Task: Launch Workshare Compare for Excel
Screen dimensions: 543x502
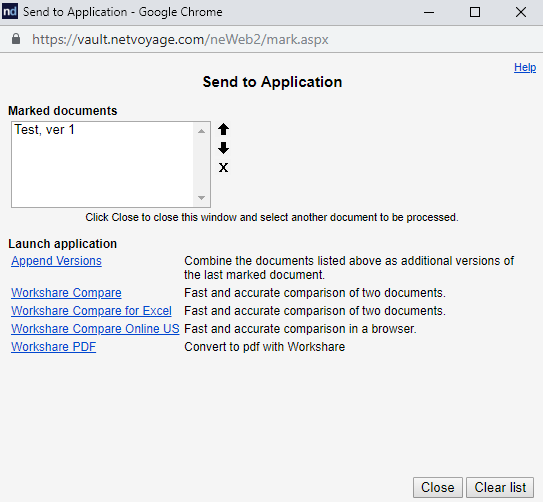Action: point(91,311)
